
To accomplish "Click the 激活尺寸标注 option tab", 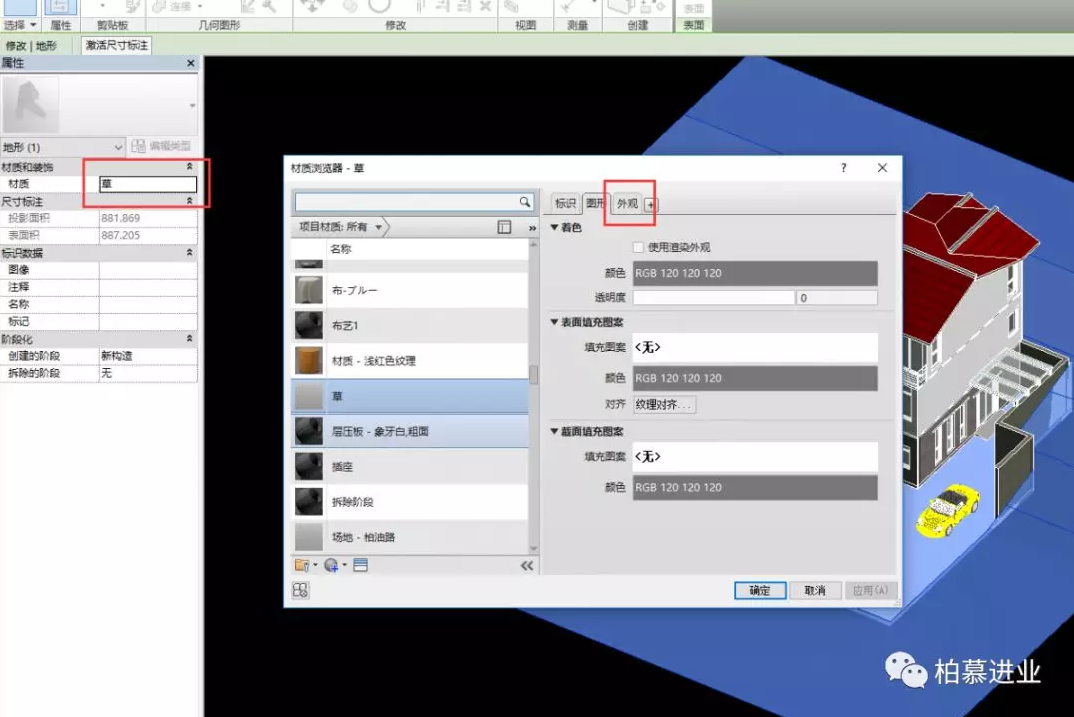I will (116, 46).
